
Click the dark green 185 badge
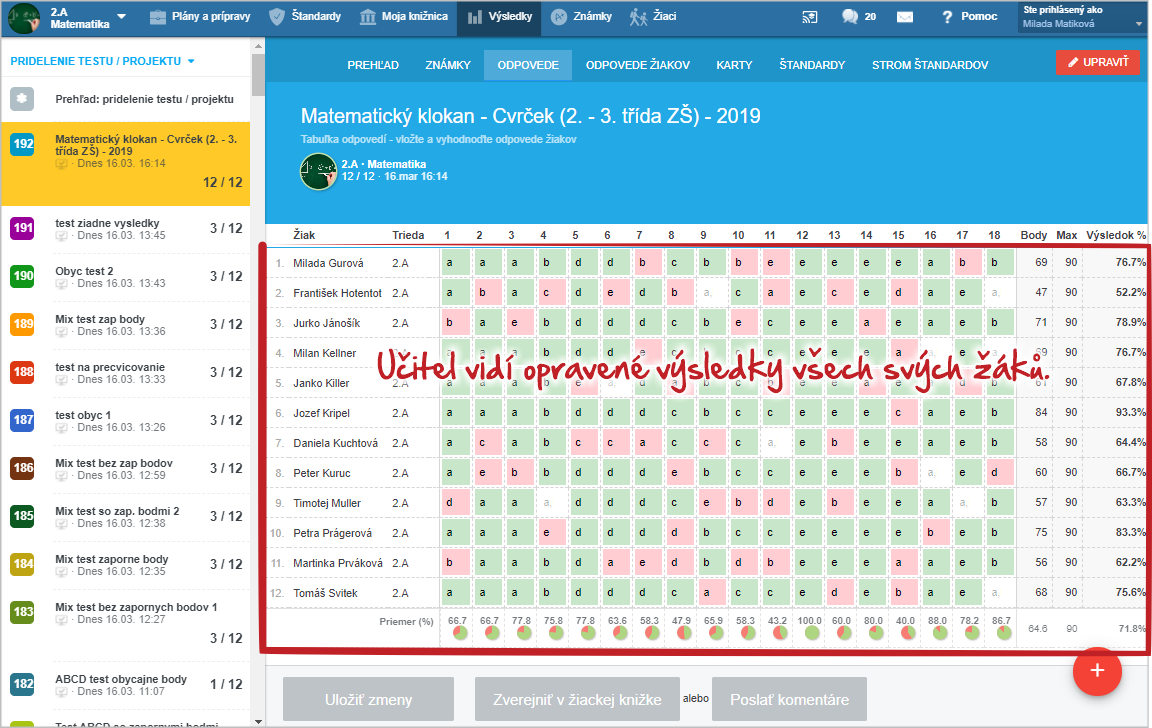(x=22, y=516)
